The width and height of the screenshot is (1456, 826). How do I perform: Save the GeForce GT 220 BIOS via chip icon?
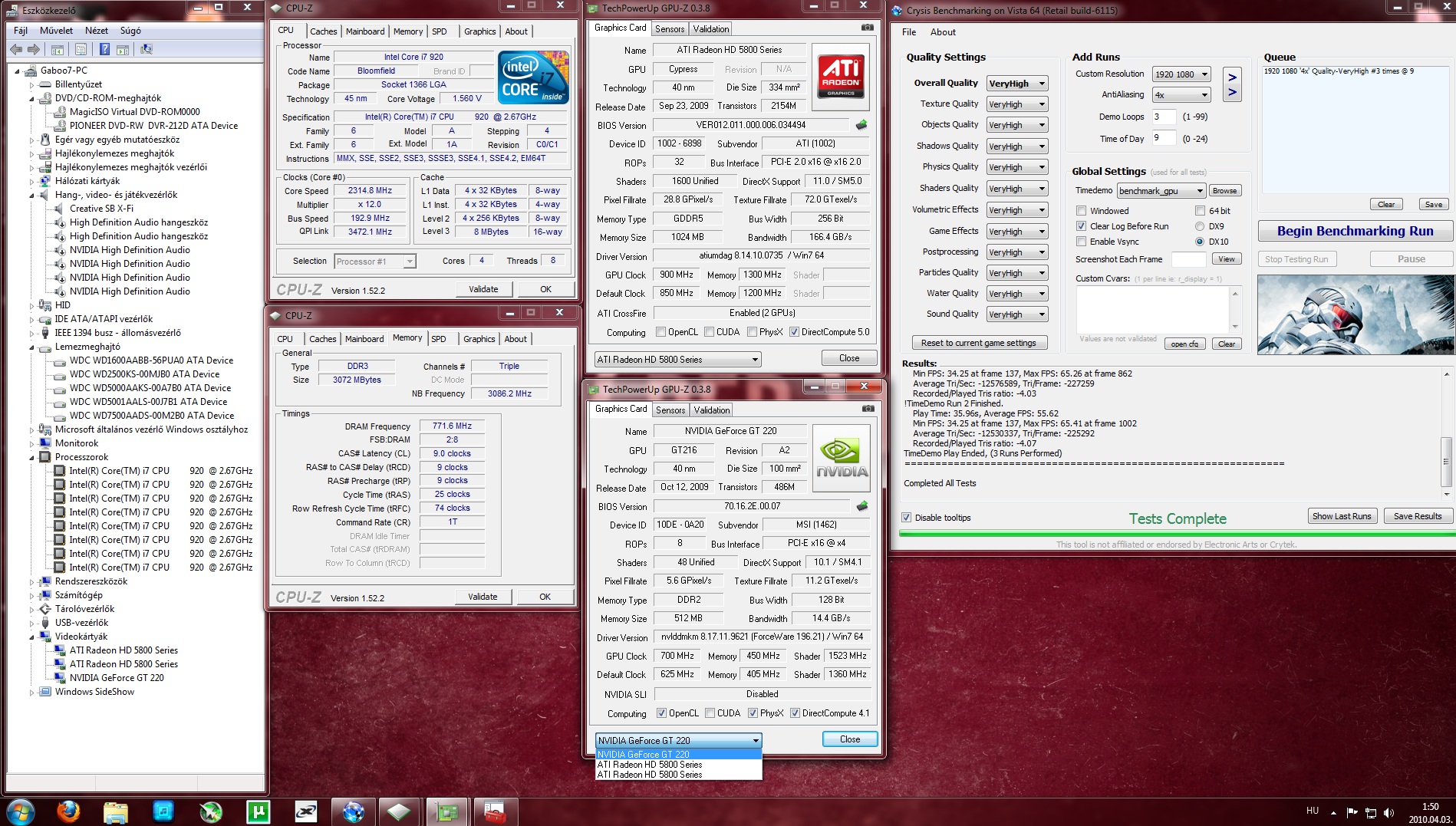[862, 505]
